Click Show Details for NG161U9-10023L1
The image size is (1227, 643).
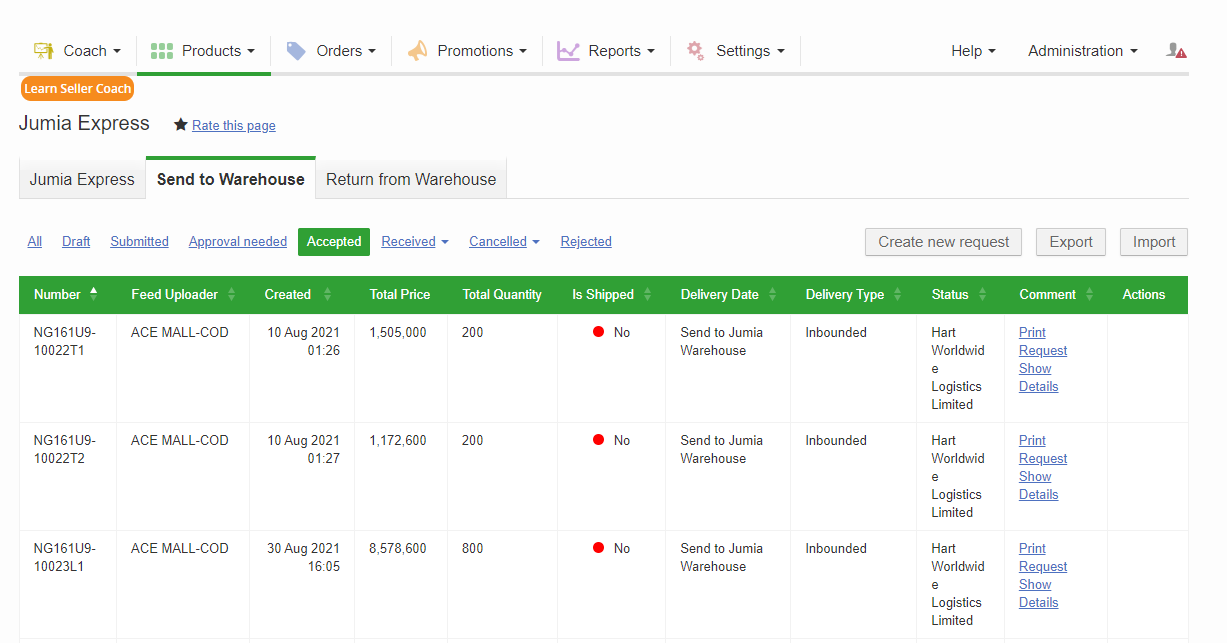click(x=1038, y=593)
